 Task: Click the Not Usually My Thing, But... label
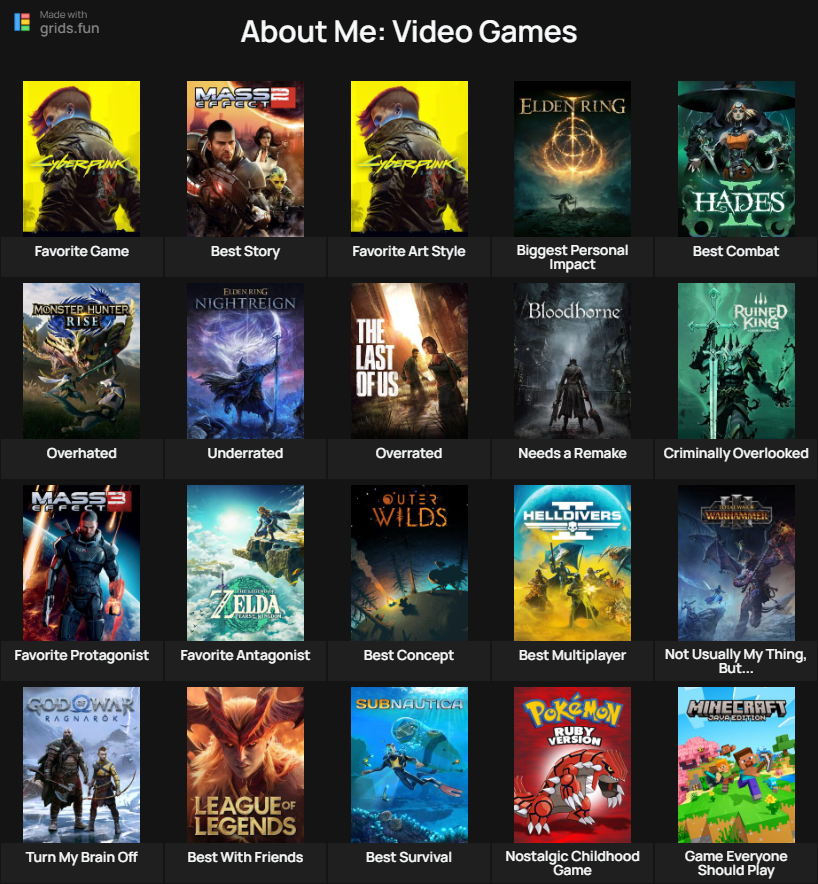point(736,661)
